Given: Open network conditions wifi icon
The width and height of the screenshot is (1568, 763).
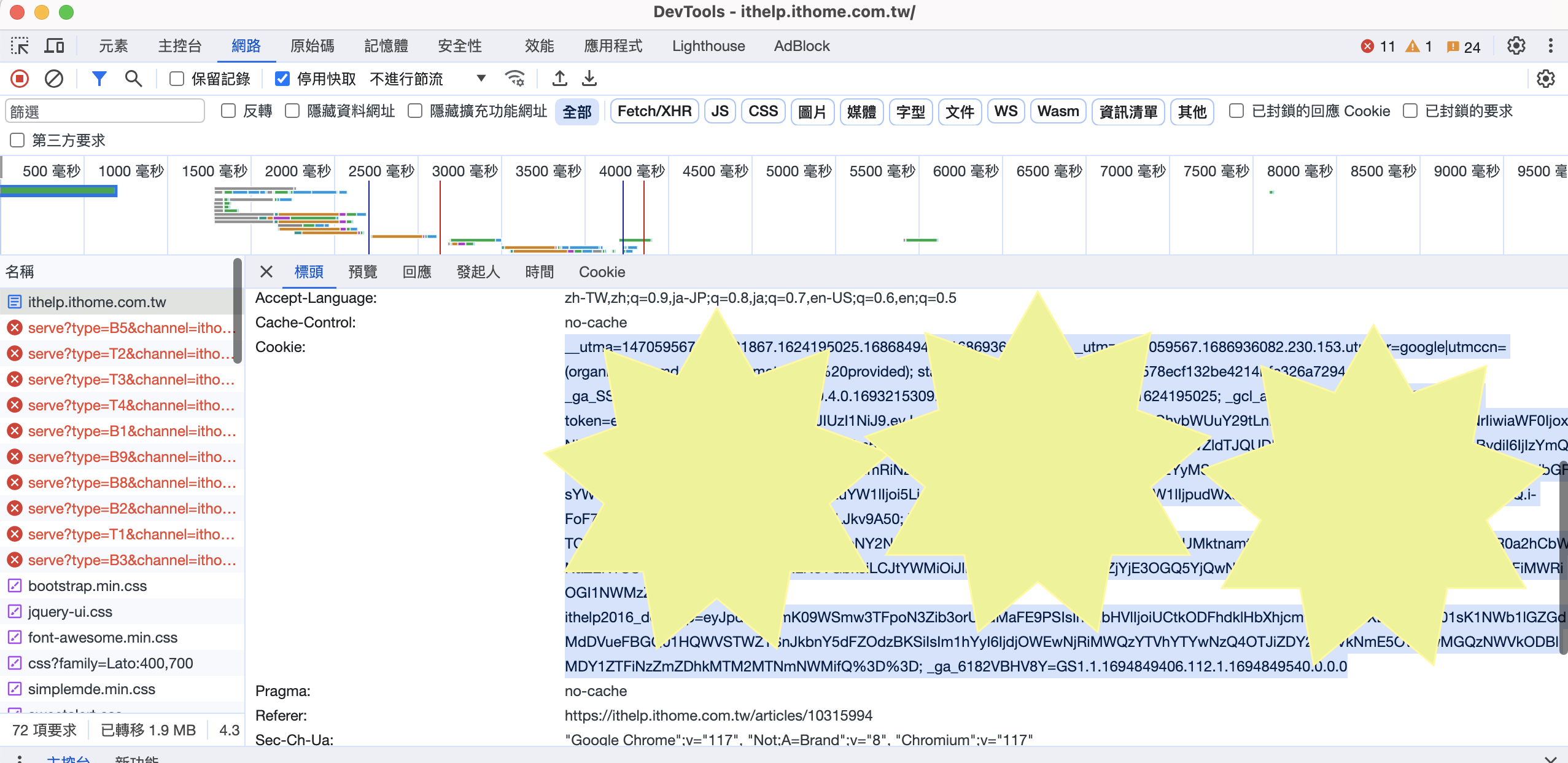Looking at the screenshot, I should click(514, 79).
